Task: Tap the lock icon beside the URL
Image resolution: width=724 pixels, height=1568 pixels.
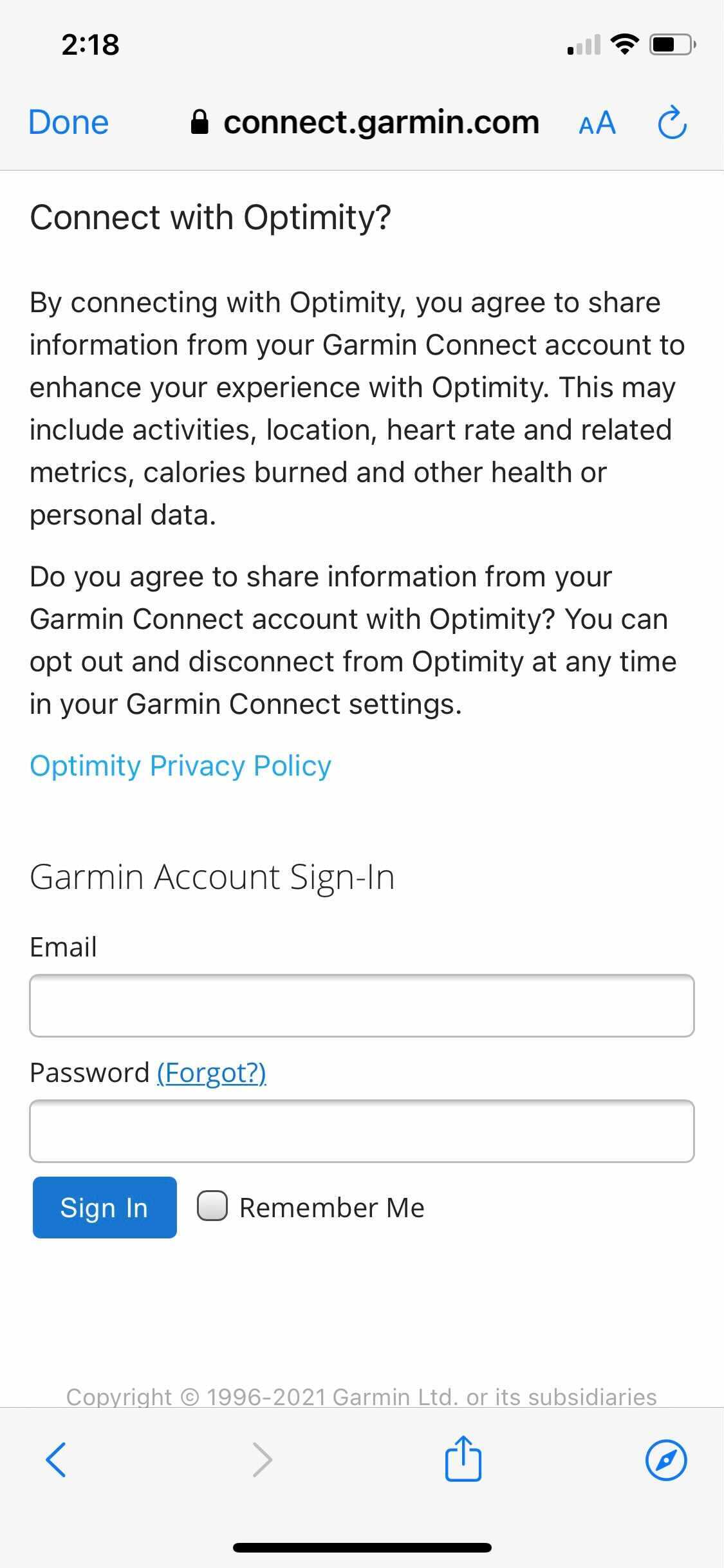Action: (200, 121)
